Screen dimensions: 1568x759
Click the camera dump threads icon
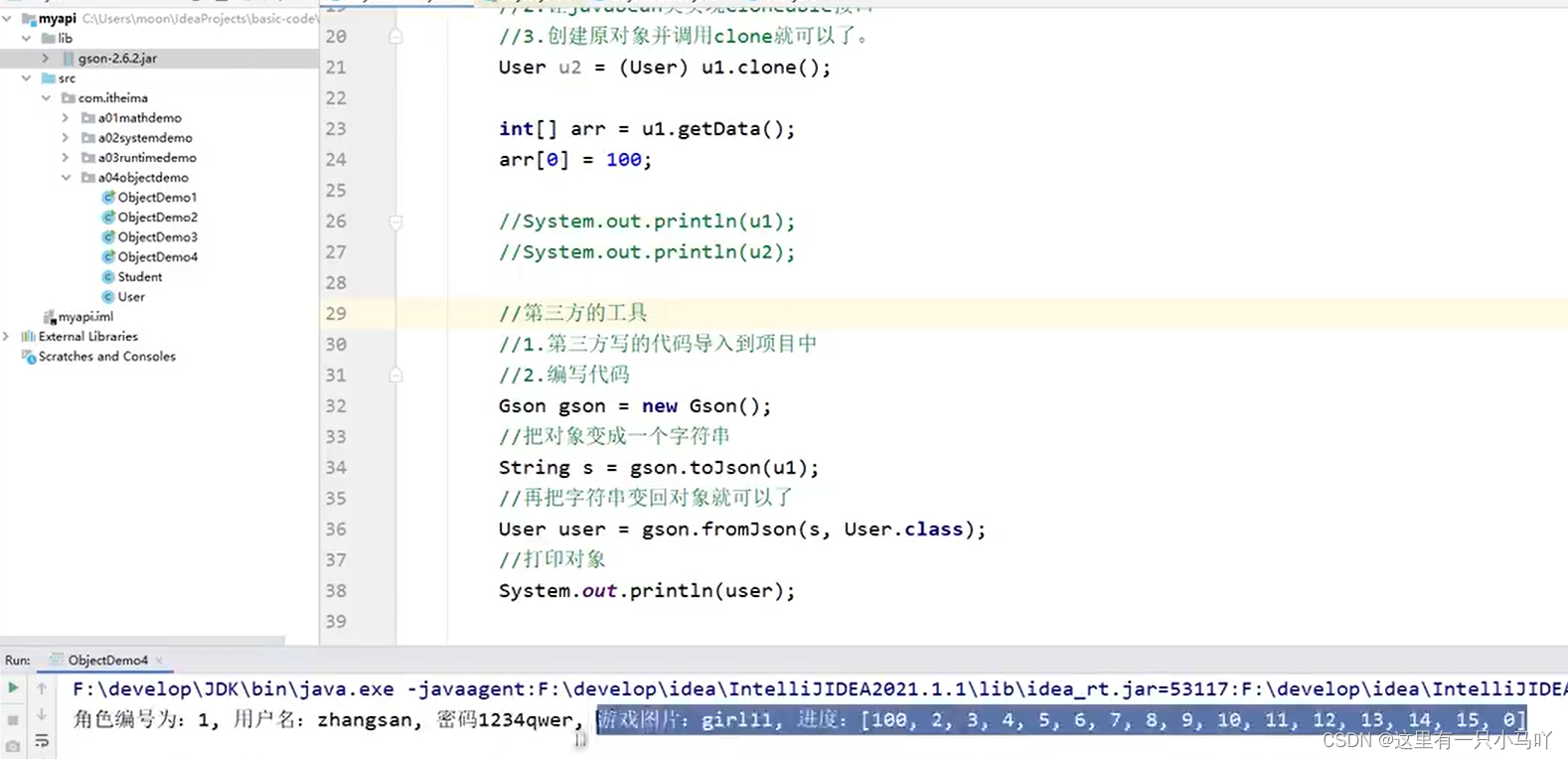pyautogui.click(x=13, y=746)
